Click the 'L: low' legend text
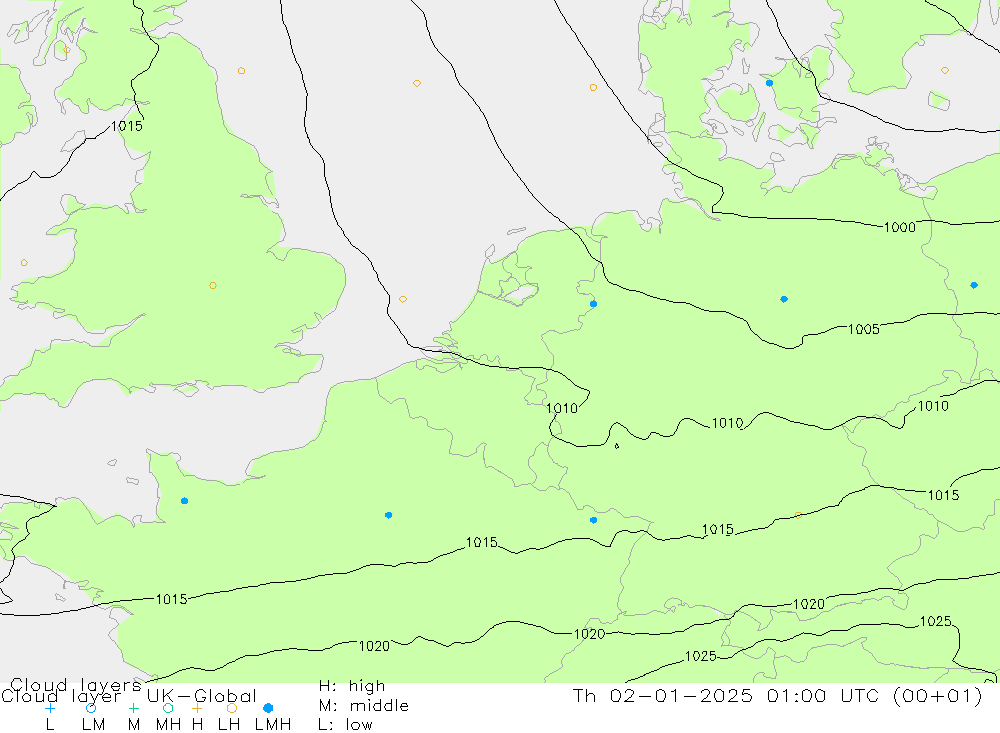The image size is (1000, 733). [345, 725]
